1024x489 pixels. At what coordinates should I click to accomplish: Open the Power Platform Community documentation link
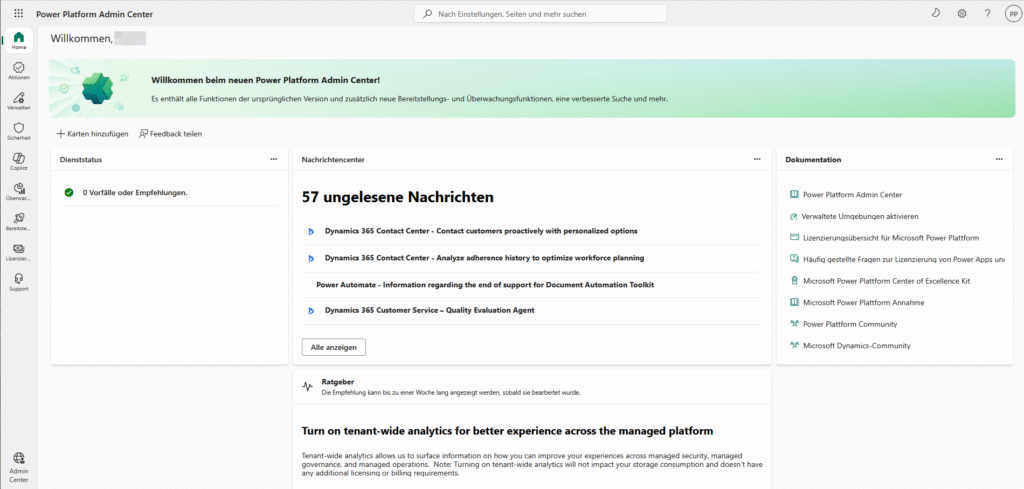click(849, 324)
